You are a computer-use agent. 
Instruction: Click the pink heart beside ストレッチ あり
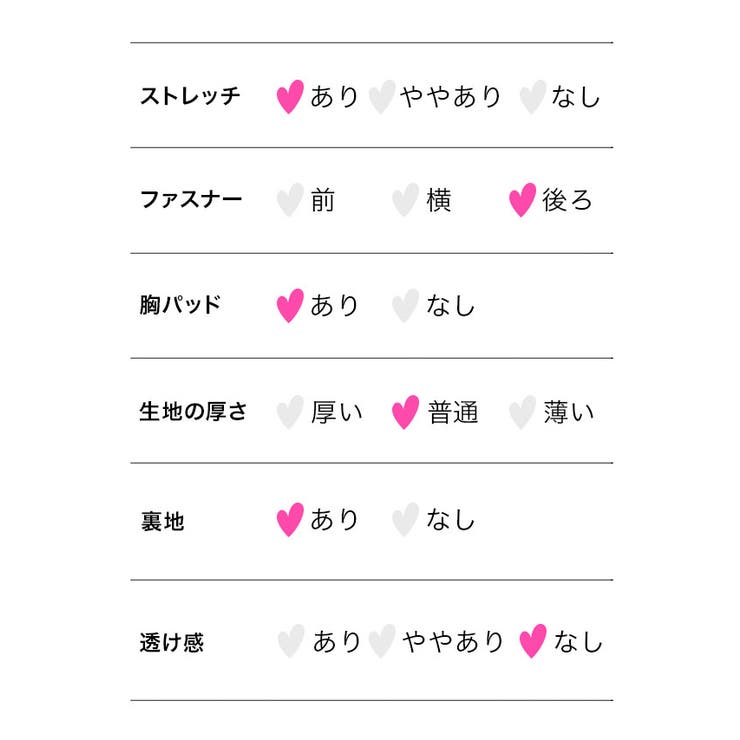click(x=289, y=97)
